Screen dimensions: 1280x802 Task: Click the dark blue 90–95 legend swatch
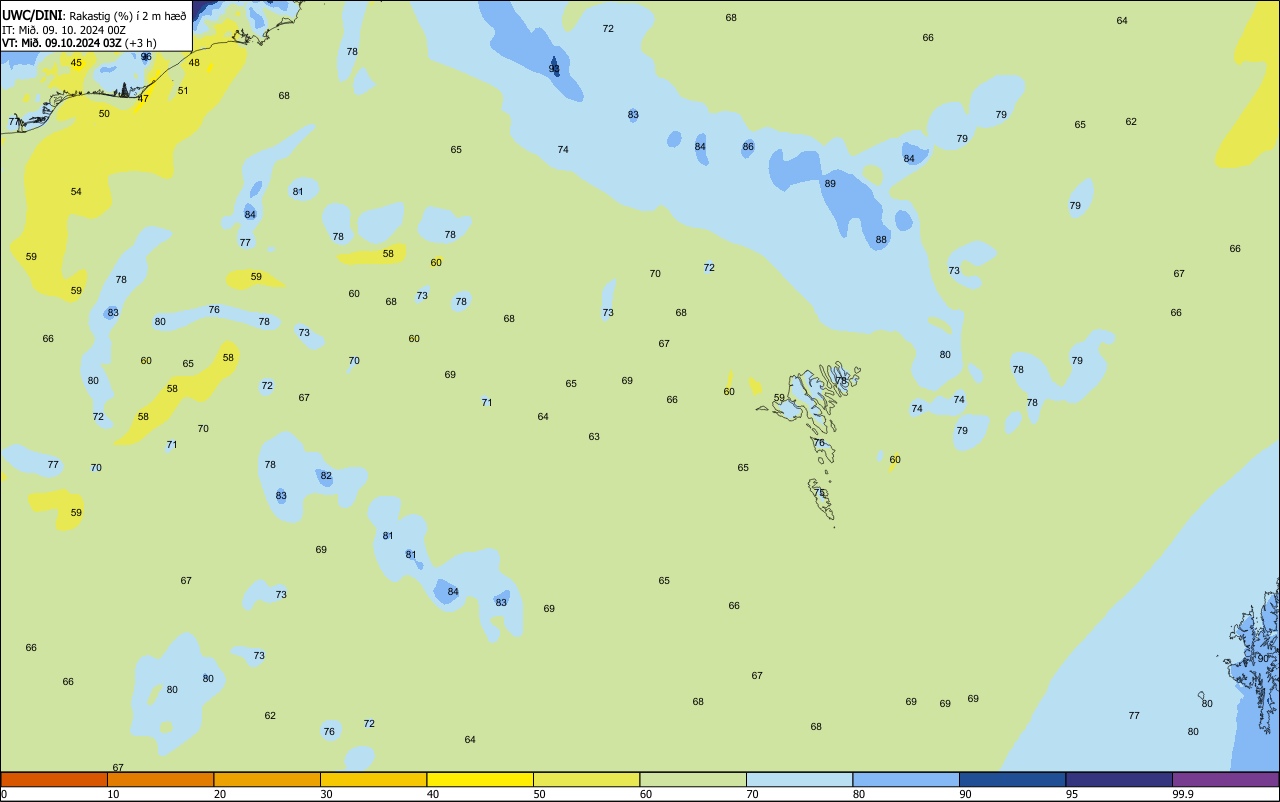tap(1012, 779)
